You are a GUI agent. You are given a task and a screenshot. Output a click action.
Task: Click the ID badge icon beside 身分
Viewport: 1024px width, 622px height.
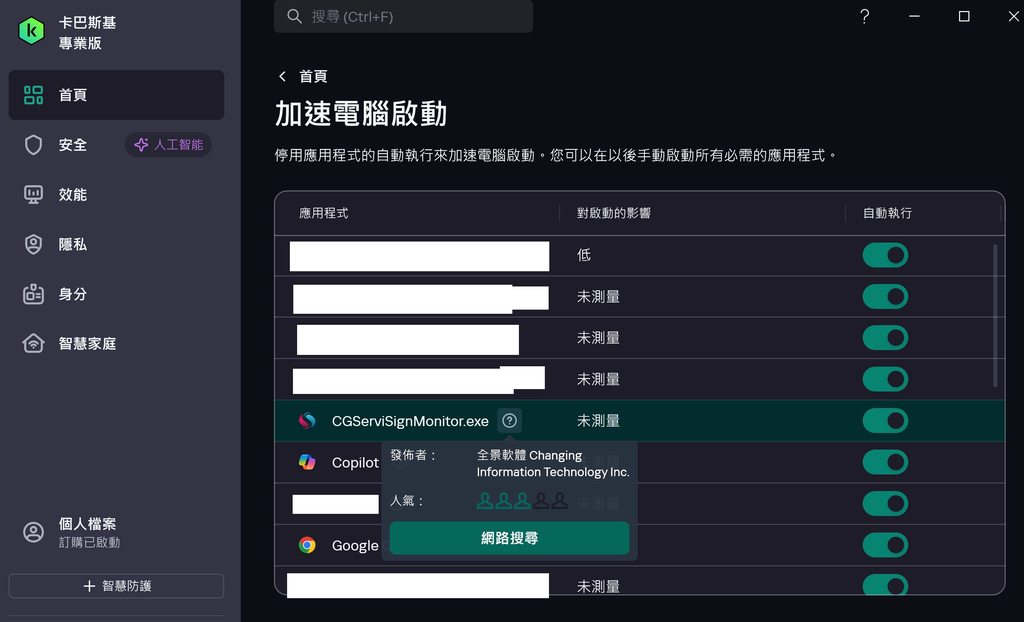33,294
